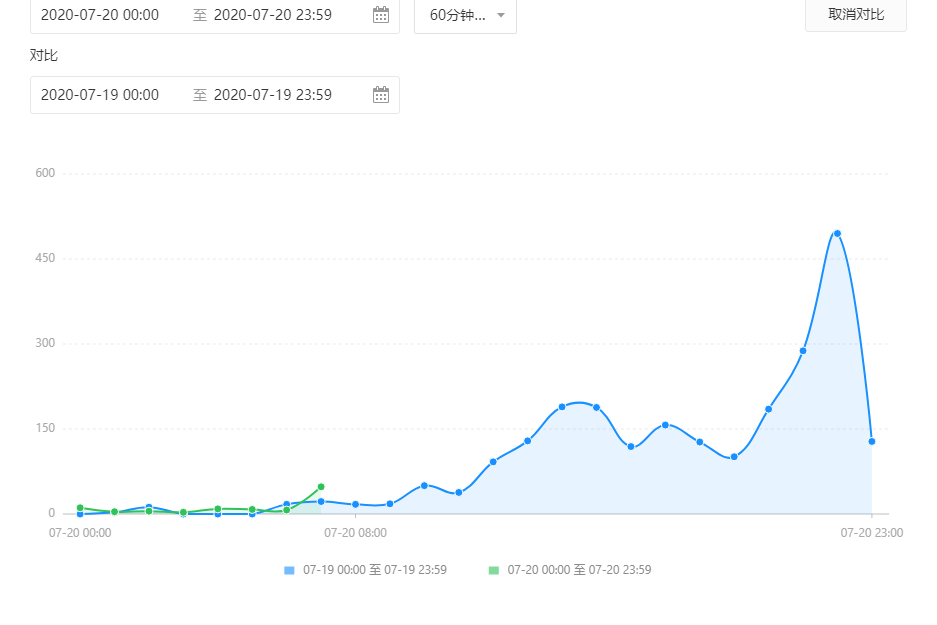The image size is (937, 625).
Task: Click the green legend color square
Action: coord(493,570)
